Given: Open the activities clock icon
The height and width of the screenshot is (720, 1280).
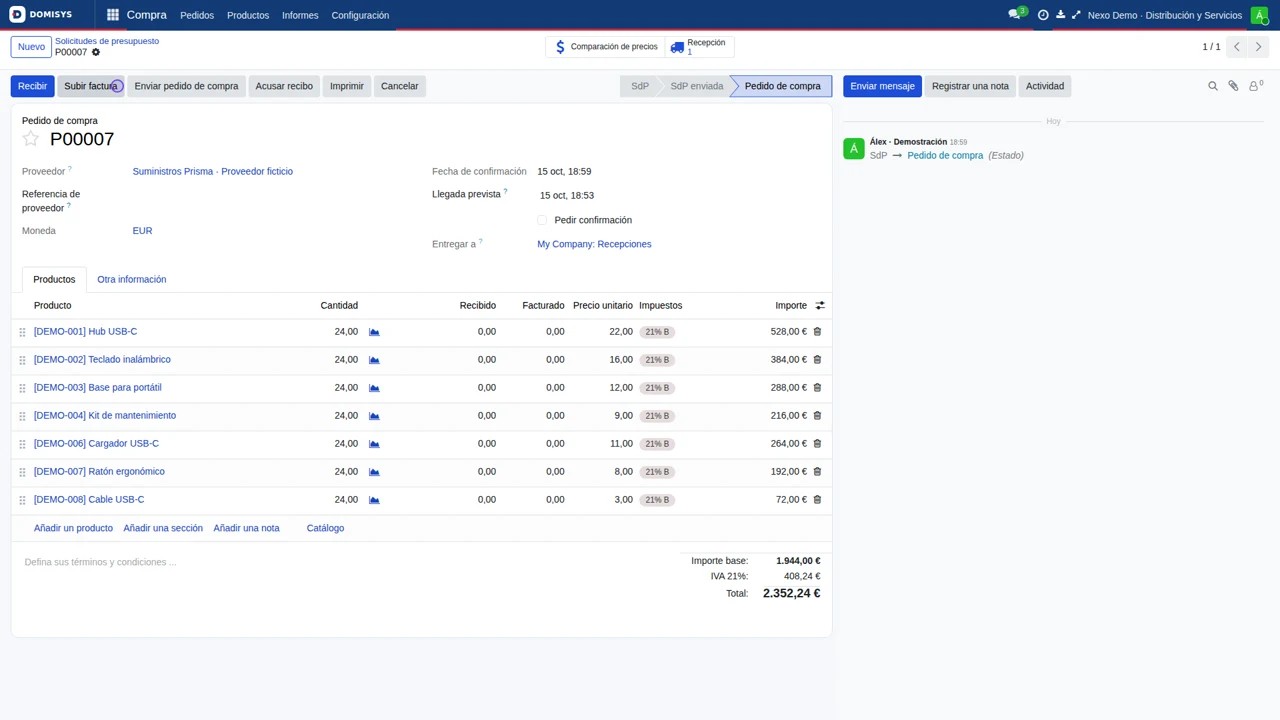Looking at the screenshot, I should 1043,15.
